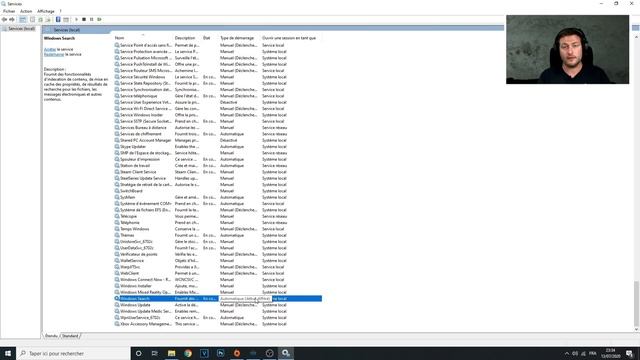Toggle the action pane toolbar icon
640x360 pixels.
(x=66, y=20)
